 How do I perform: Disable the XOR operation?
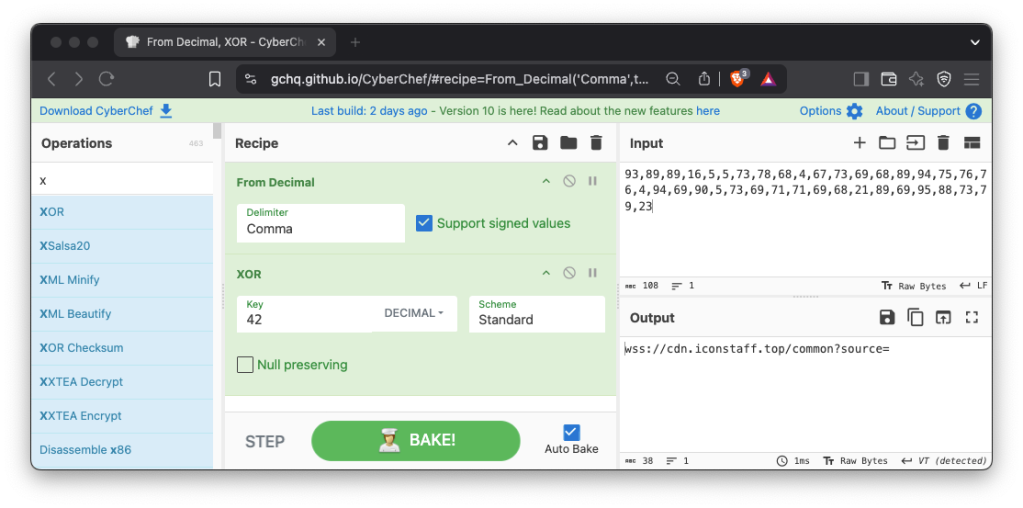tap(569, 273)
